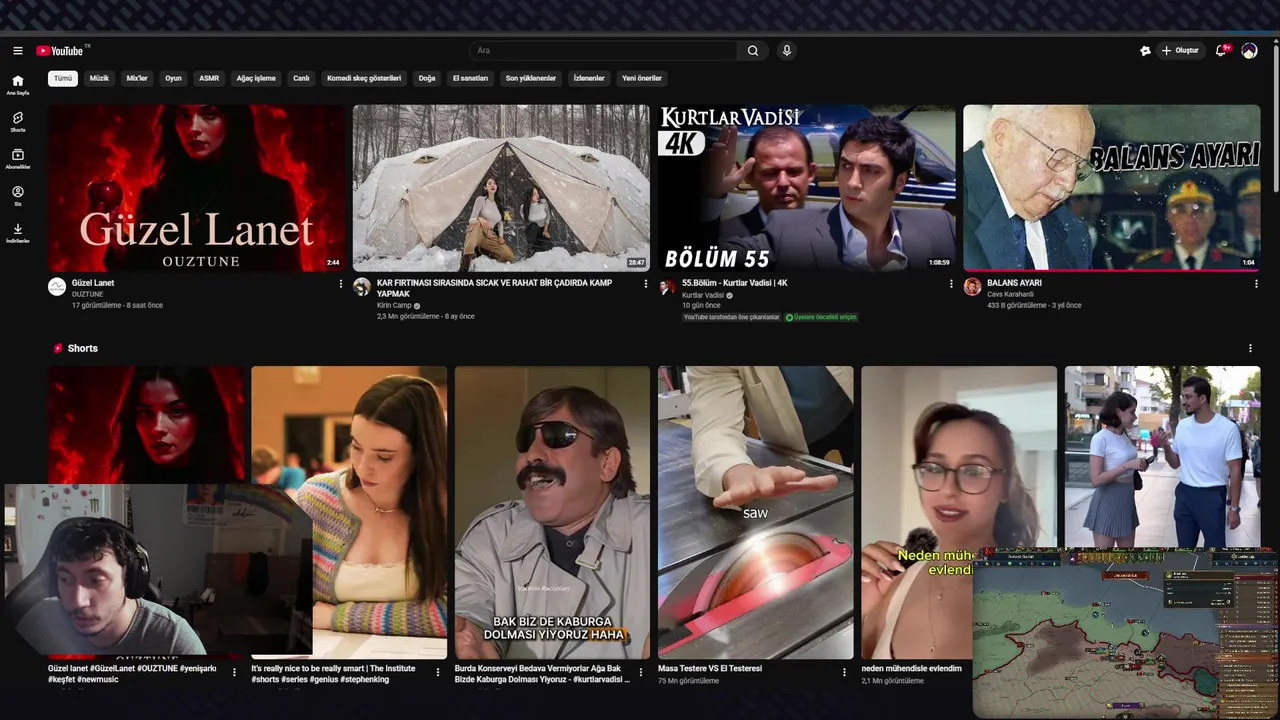Image resolution: width=1280 pixels, height=720 pixels.
Task: Start voice search with microphone icon
Action: click(x=787, y=51)
